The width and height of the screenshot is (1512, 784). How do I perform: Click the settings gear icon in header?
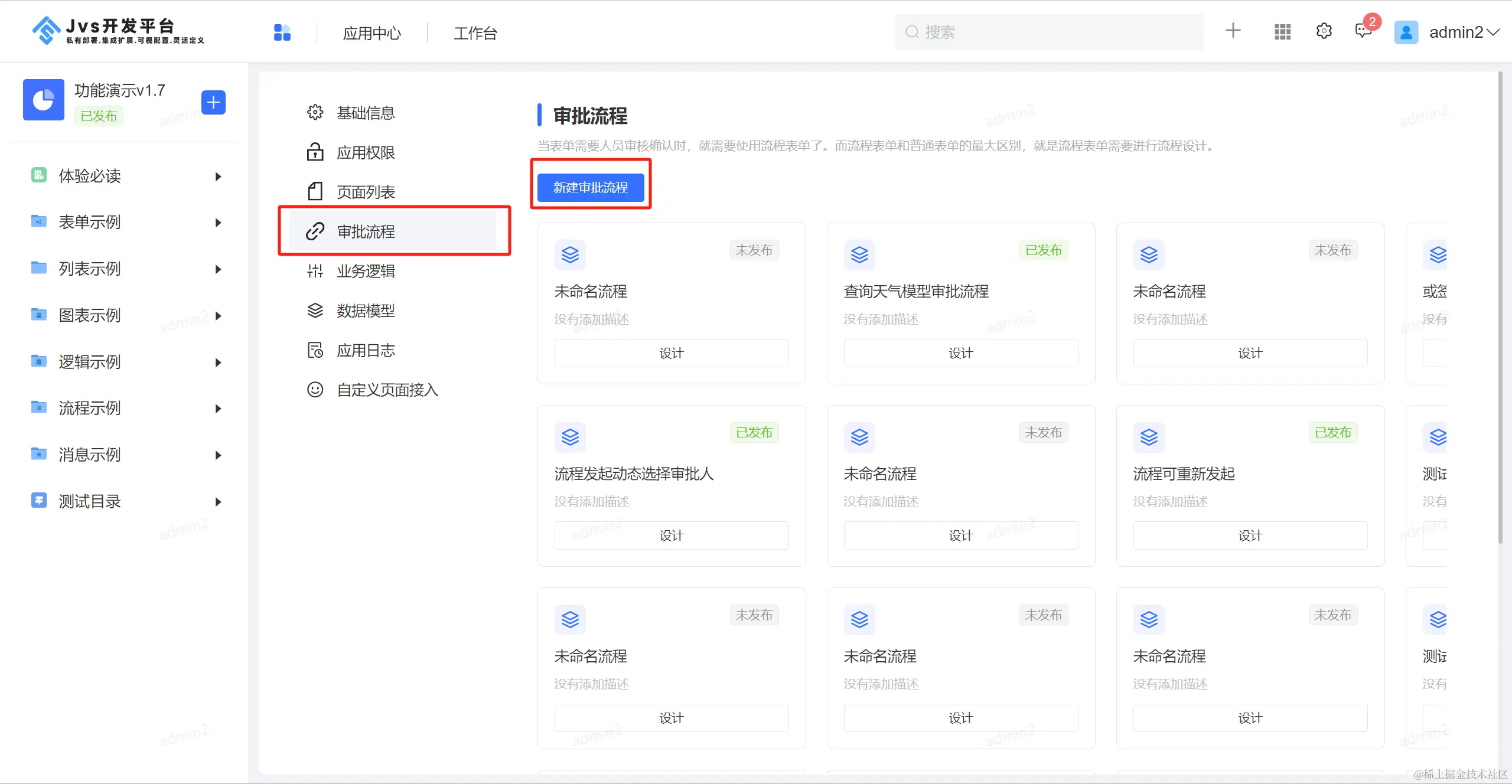click(1324, 31)
